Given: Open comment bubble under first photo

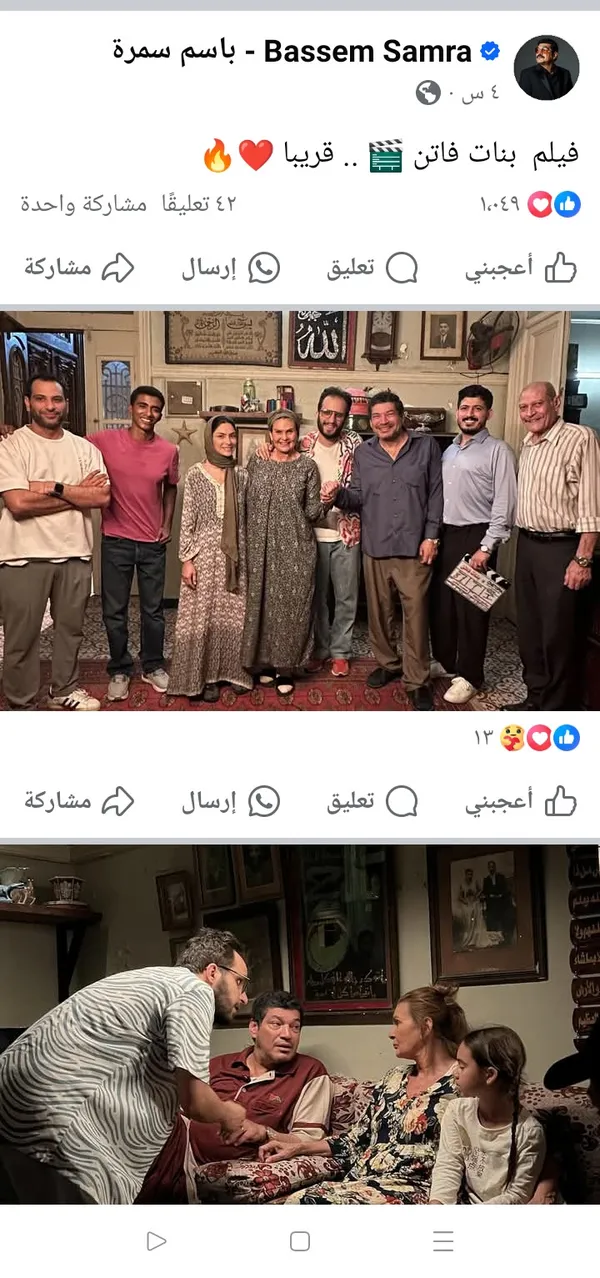Looking at the screenshot, I should 372,801.
